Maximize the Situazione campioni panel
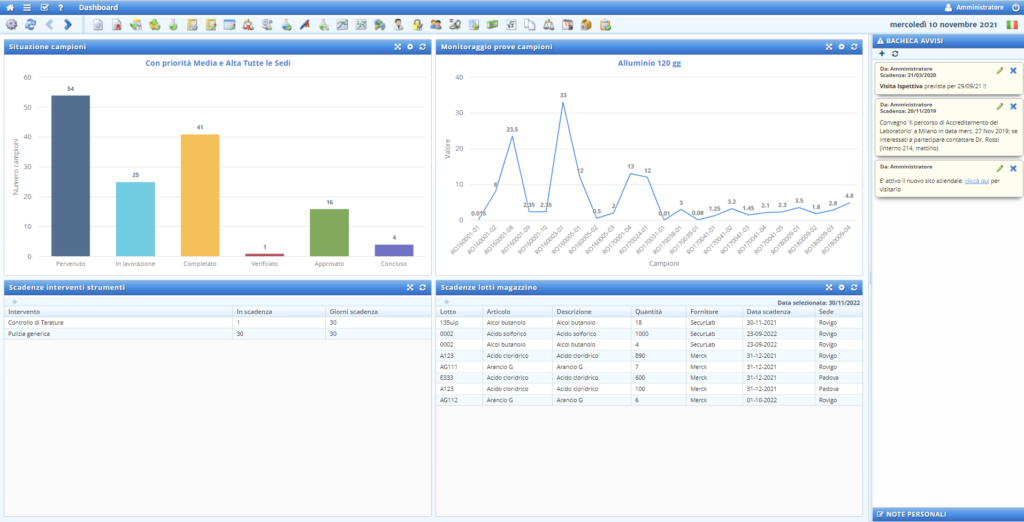 tap(397, 47)
